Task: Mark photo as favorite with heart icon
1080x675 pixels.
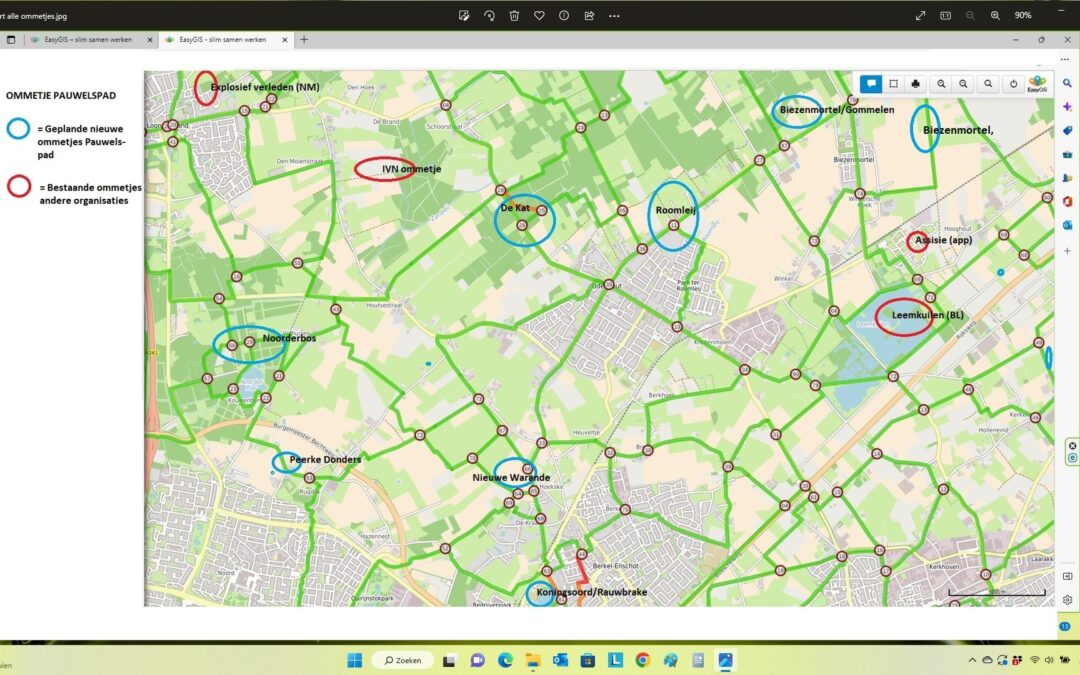Action: [539, 15]
